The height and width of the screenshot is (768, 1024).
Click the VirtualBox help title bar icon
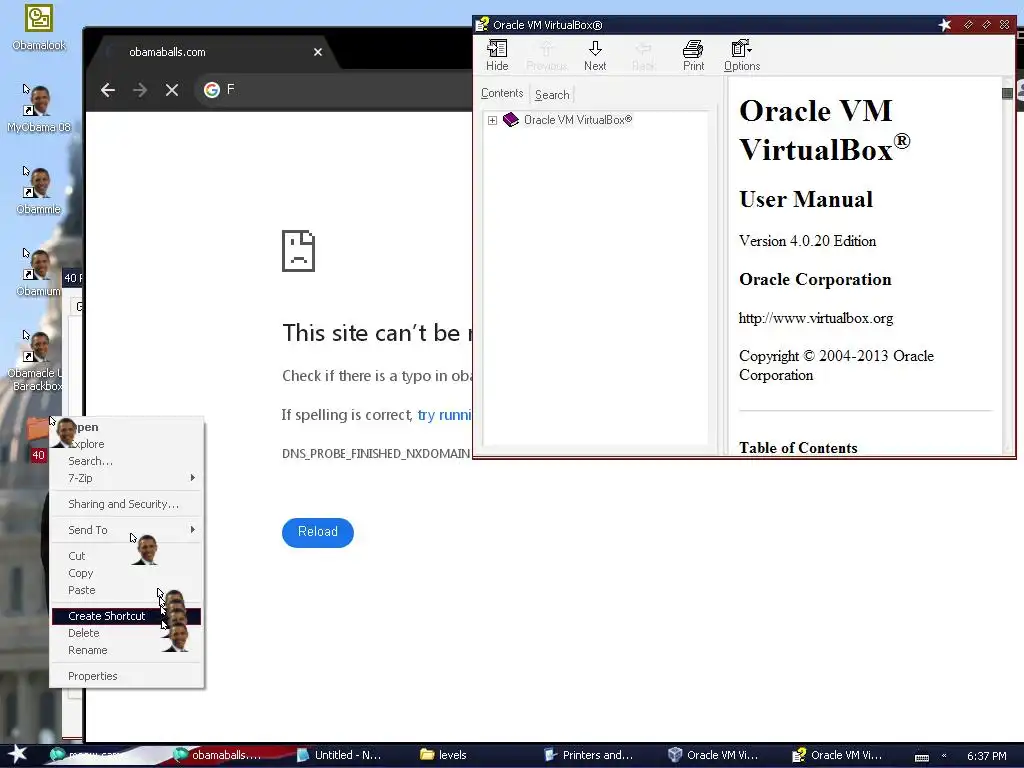[482, 25]
